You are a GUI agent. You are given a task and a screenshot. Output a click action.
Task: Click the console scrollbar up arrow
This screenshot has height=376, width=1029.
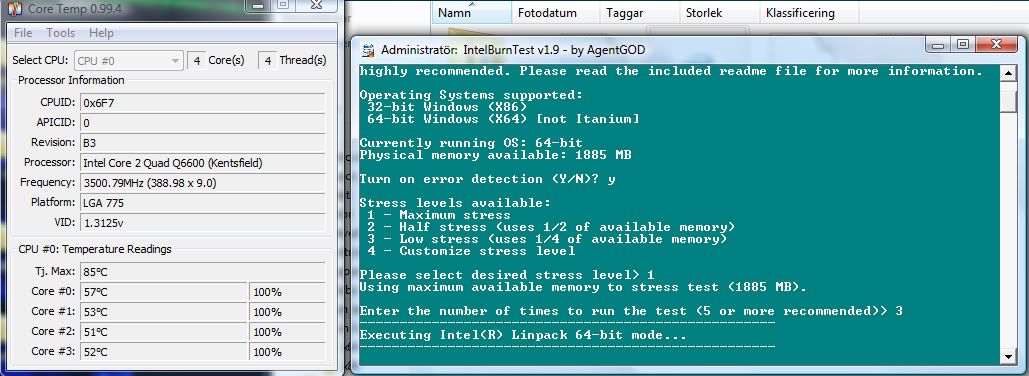[1008, 74]
